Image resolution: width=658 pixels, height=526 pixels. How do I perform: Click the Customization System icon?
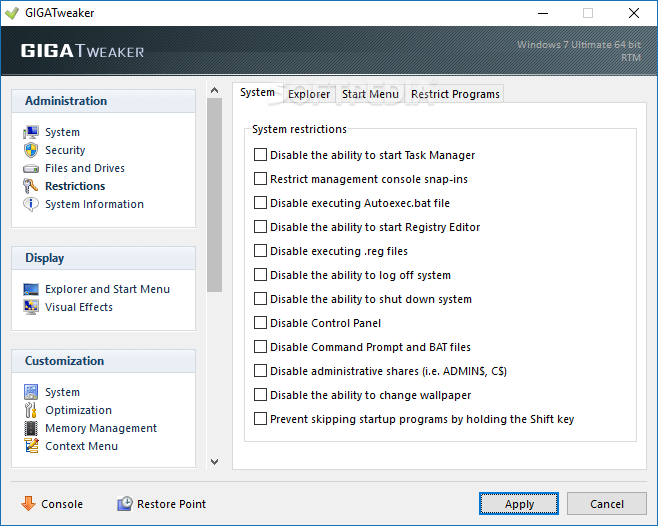coord(31,392)
